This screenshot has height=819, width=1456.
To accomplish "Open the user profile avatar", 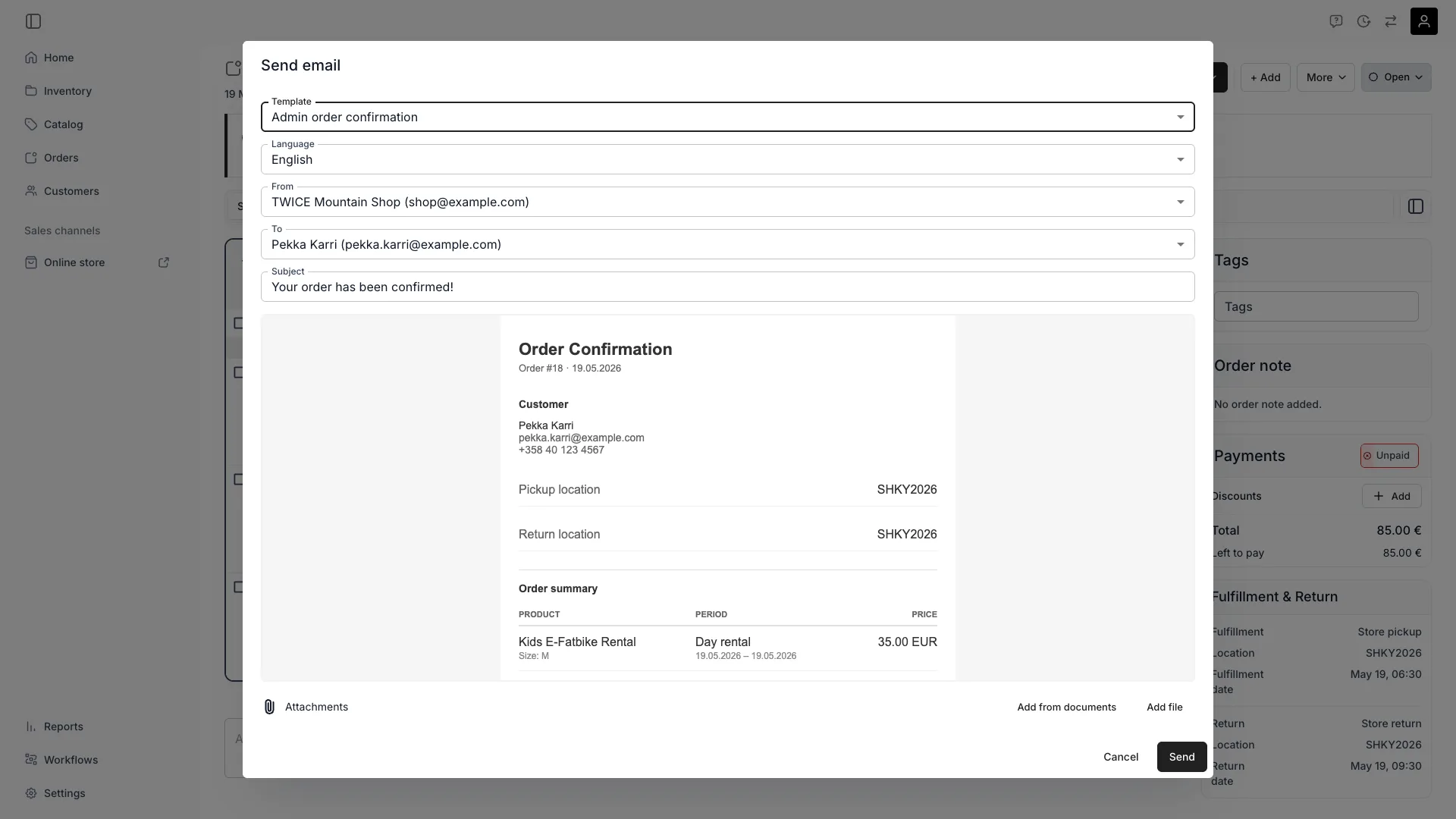I will tap(1424, 21).
